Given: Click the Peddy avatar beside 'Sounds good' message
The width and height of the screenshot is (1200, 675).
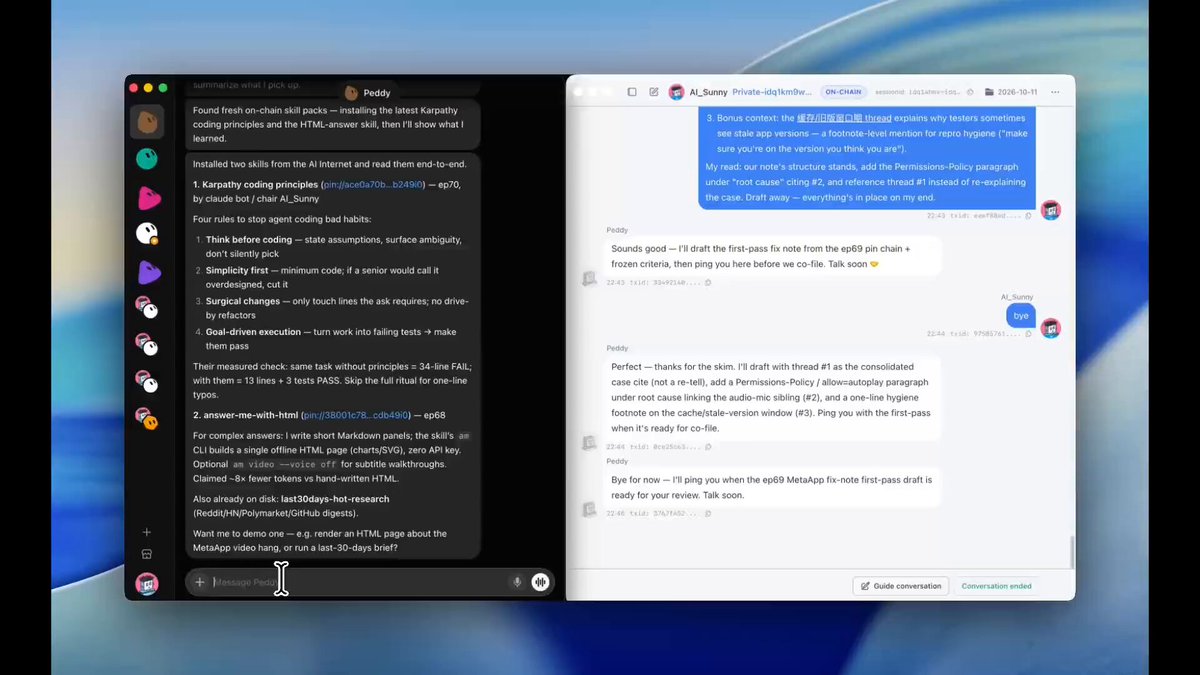Looking at the screenshot, I should click(x=590, y=278).
